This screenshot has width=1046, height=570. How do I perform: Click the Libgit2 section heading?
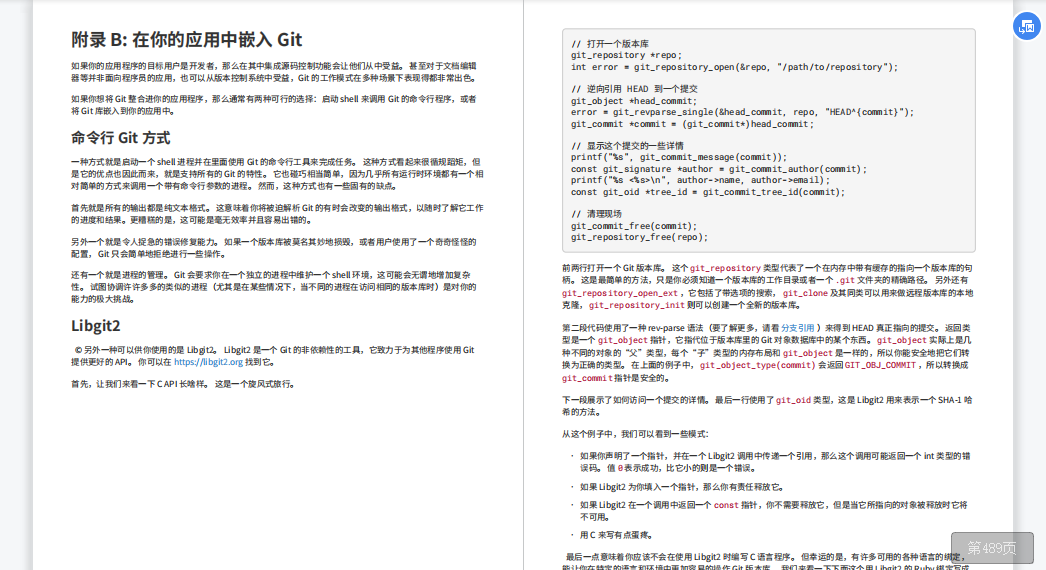point(96,326)
